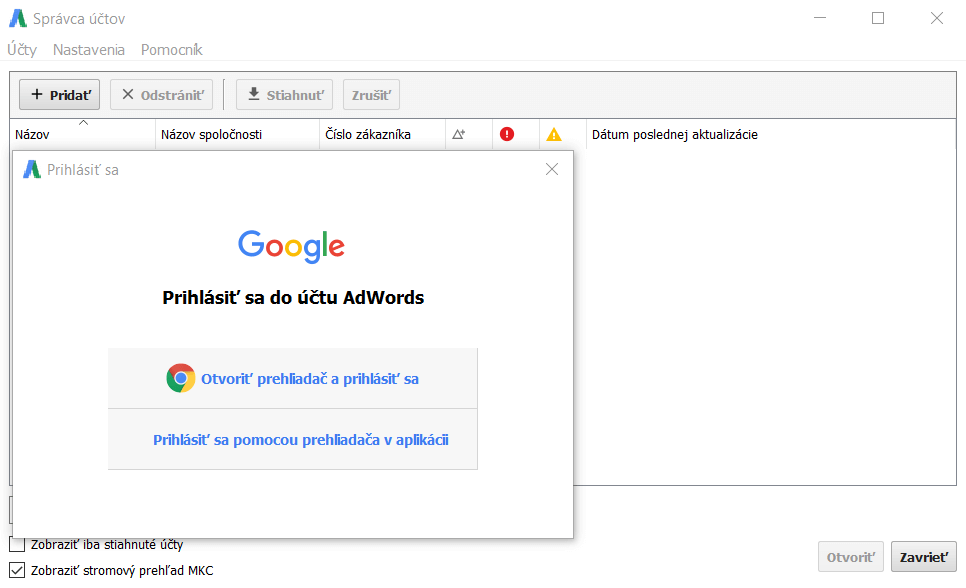Click the Google logo in the dialog

pyautogui.click(x=291, y=247)
